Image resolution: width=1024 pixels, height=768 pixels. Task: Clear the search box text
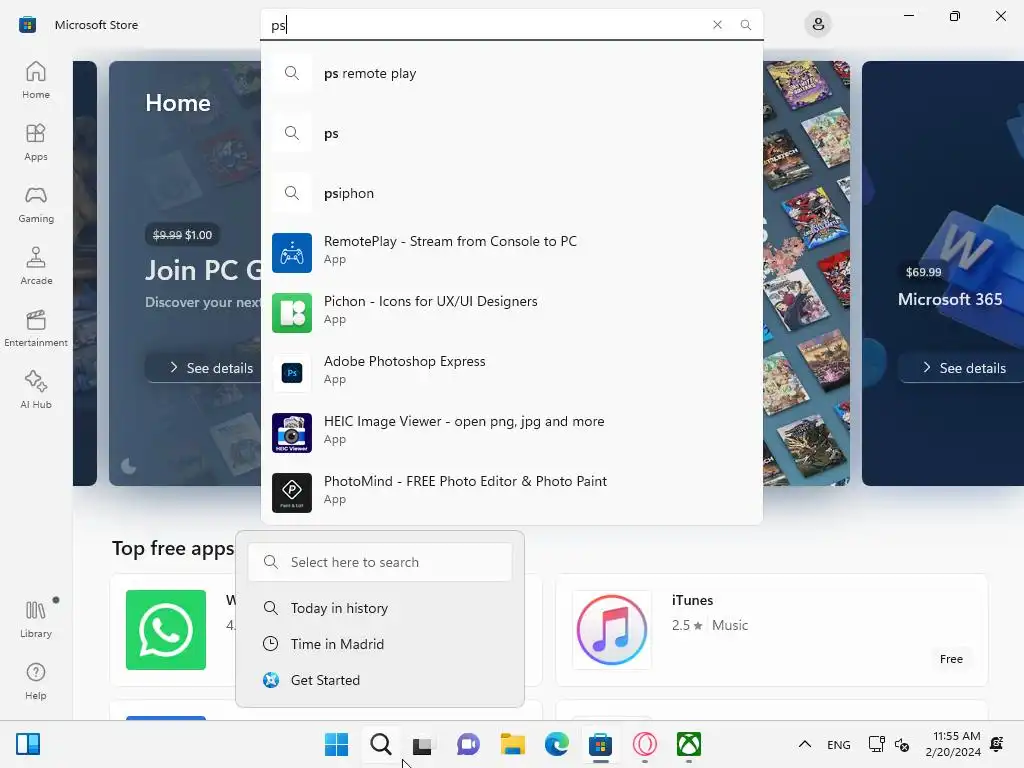[x=717, y=25]
